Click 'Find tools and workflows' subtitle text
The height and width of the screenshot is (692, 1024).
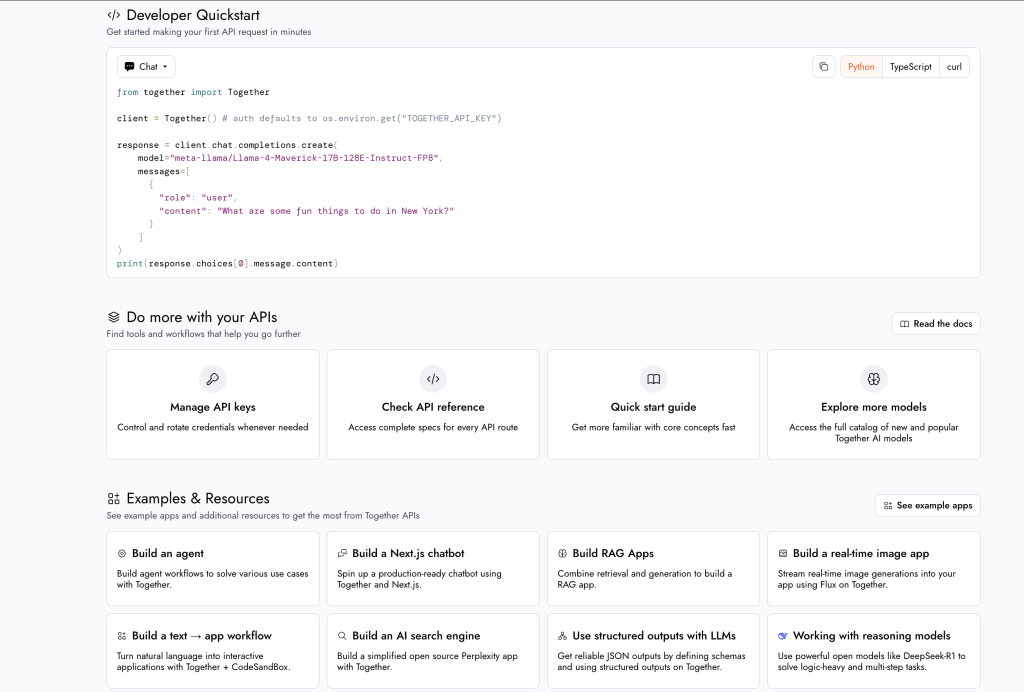[x=204, y=334]
